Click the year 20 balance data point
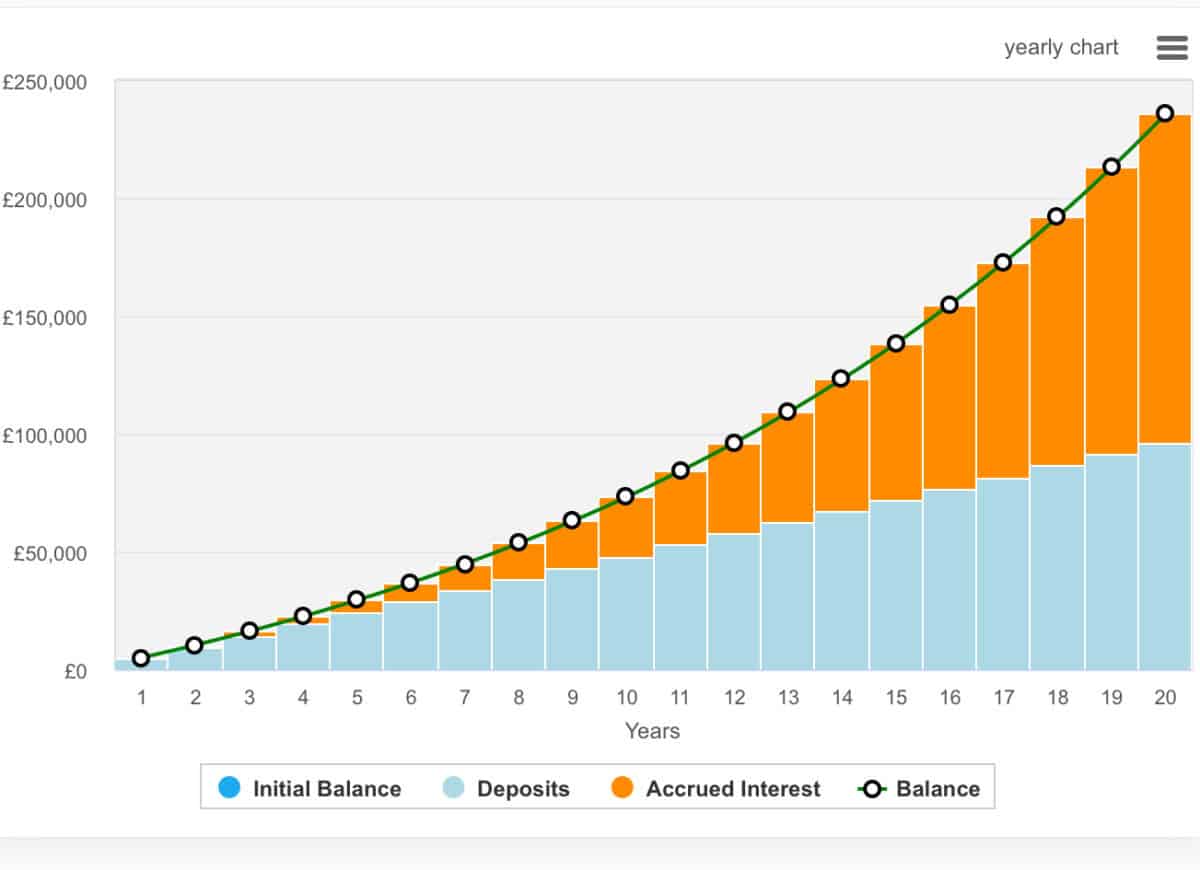Screen dimensions: 1200x870 click(1165, 113)
